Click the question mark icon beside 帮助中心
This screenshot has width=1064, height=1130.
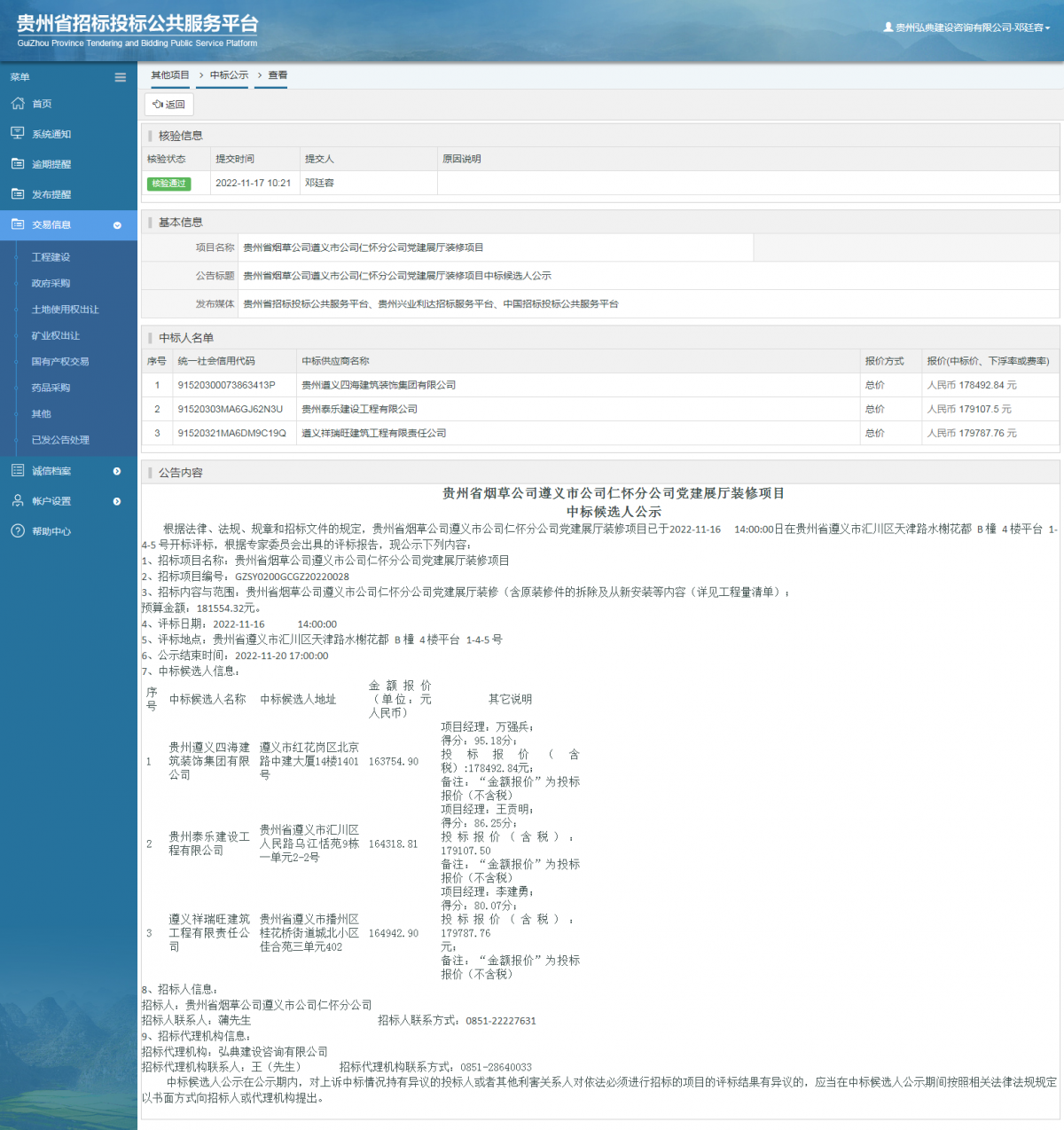(18, 530)
